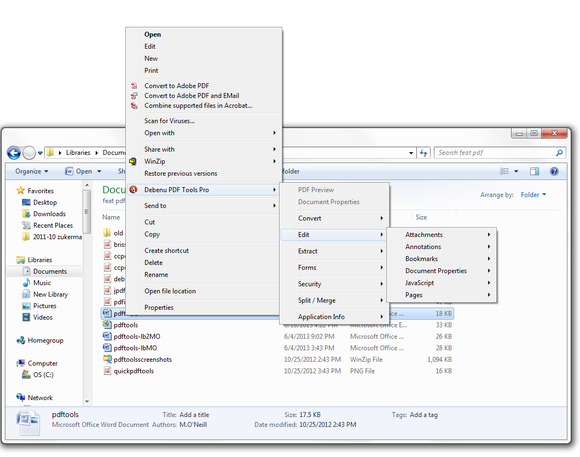This screenshot has height=457, width=580.
Task: Click the pdftools-lb2MO Word file icon
Action: point(107,336)
